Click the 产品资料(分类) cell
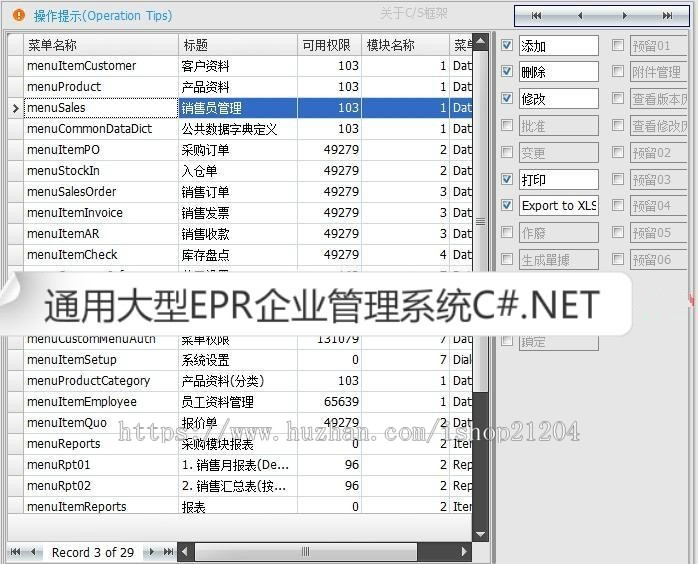The width and height of the screenshot is (698, 564). coord(238,381)
